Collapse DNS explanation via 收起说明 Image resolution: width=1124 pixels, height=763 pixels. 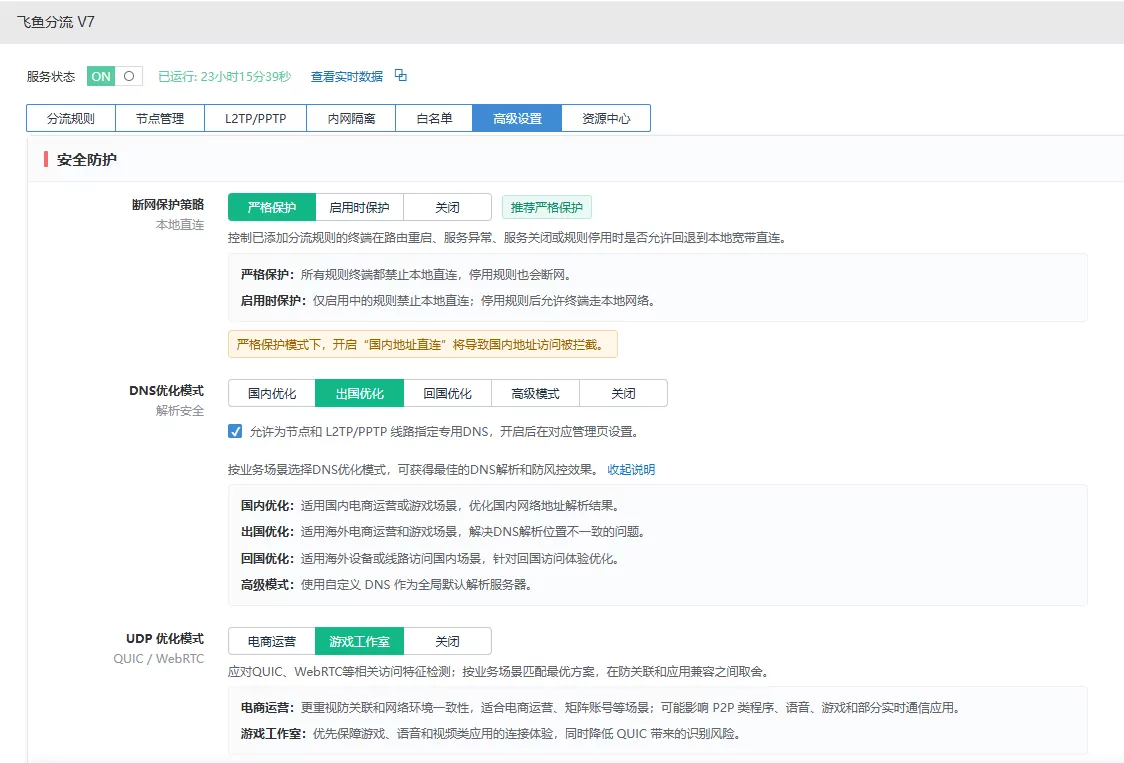tap(631, 469)
